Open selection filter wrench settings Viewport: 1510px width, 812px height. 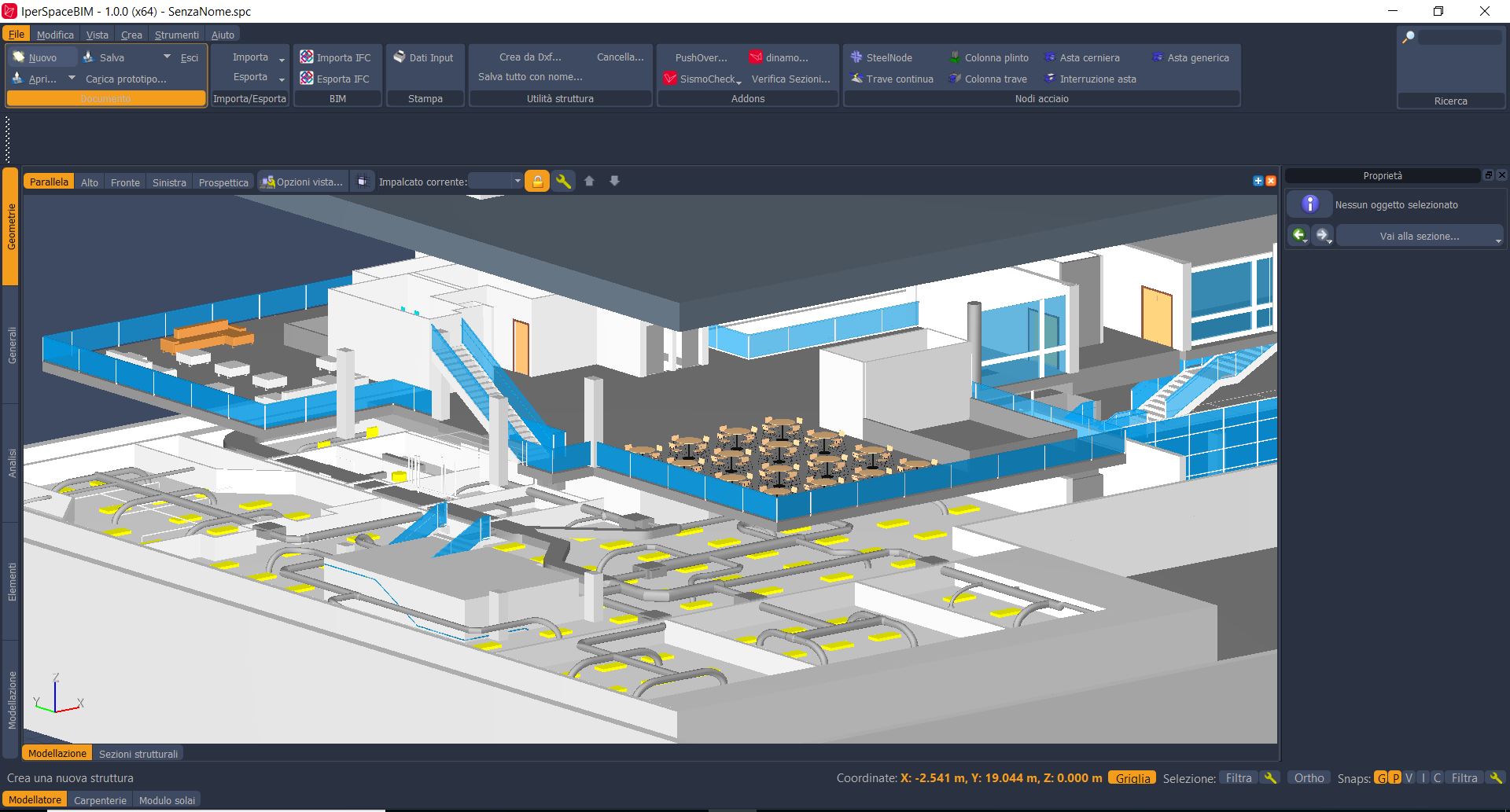1269,777
